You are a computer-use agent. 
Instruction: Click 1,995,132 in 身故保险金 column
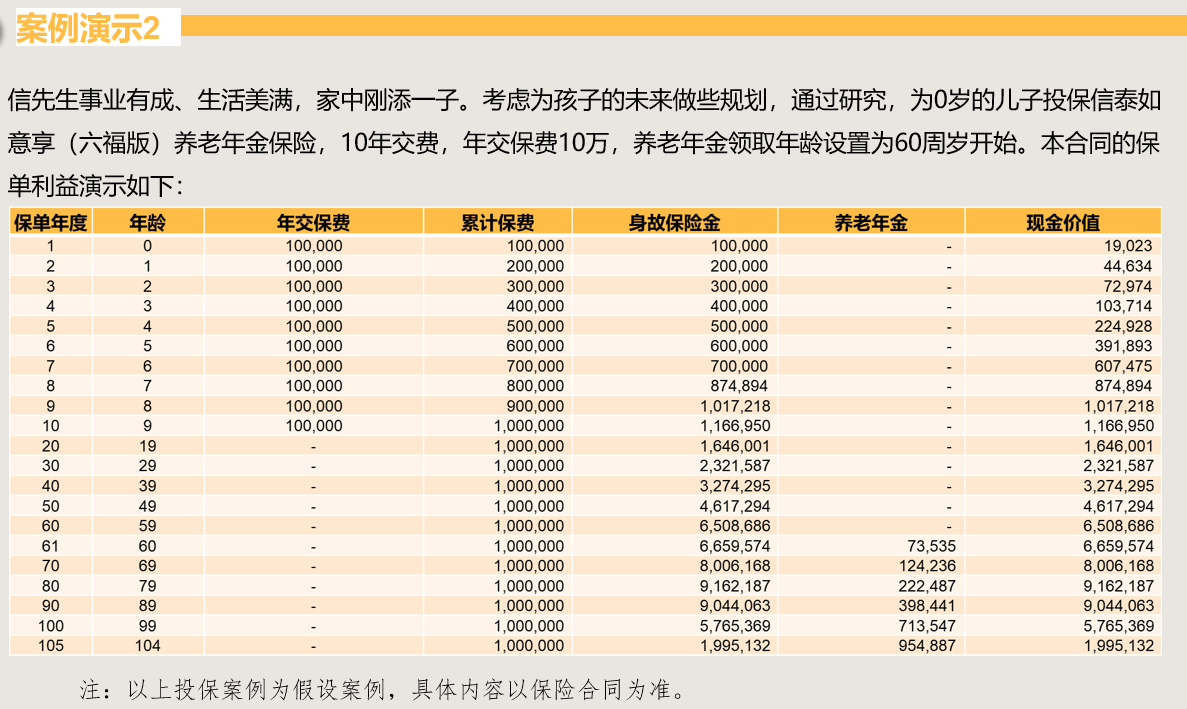(x=735, y=646)
